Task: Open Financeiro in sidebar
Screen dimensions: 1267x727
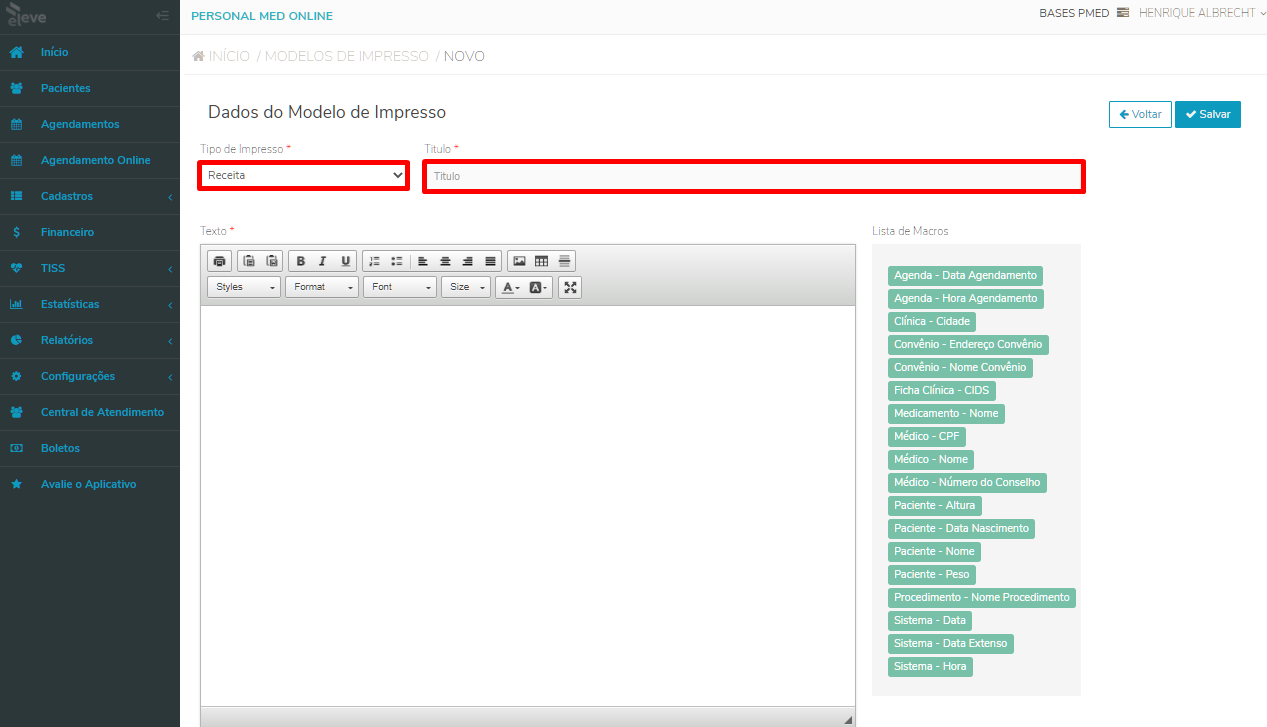Action: pyautogui.click(x=90, y=232)
